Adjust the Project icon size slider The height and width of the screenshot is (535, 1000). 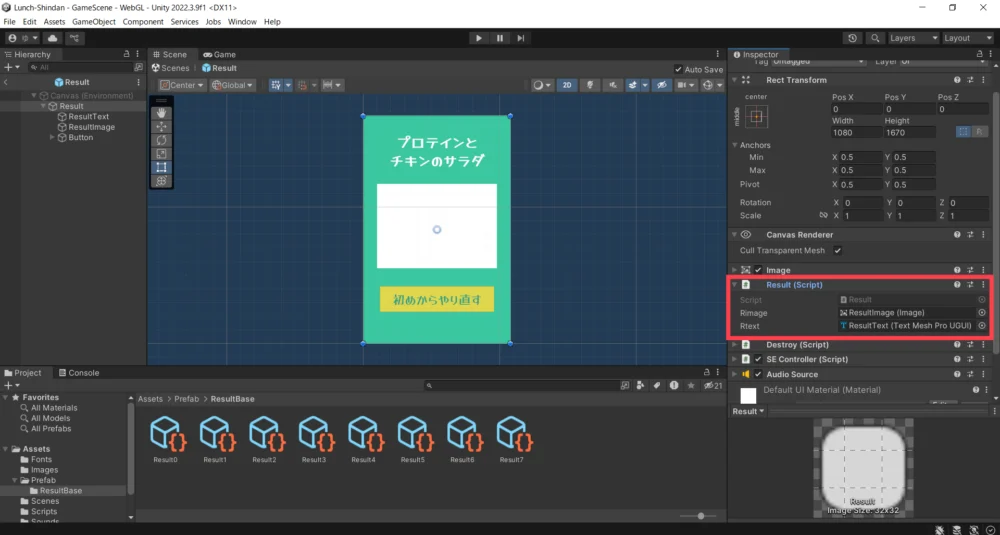pos(701,516)
